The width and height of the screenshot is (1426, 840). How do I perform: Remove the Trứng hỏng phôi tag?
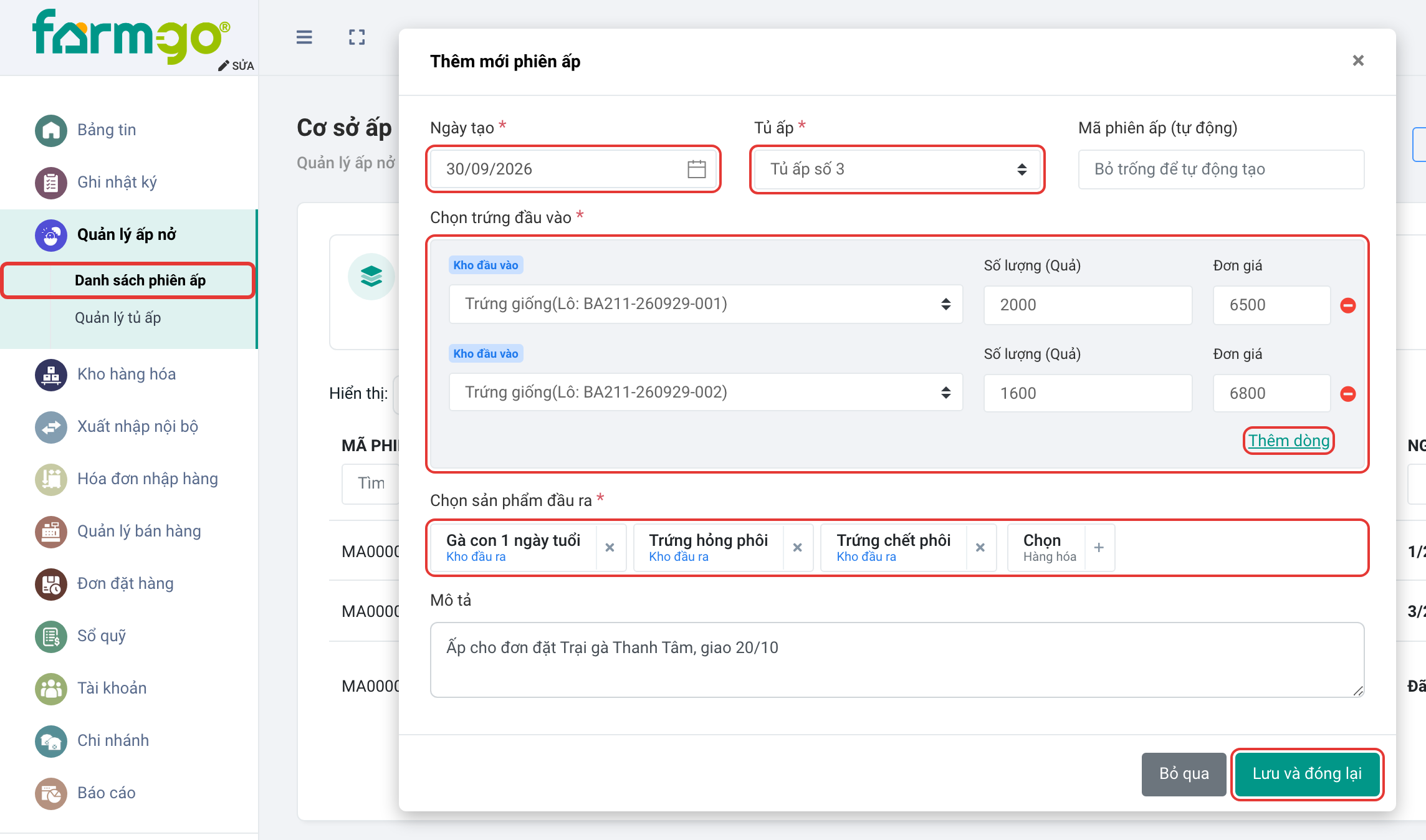pyautogui.click(x=797, y=547)
